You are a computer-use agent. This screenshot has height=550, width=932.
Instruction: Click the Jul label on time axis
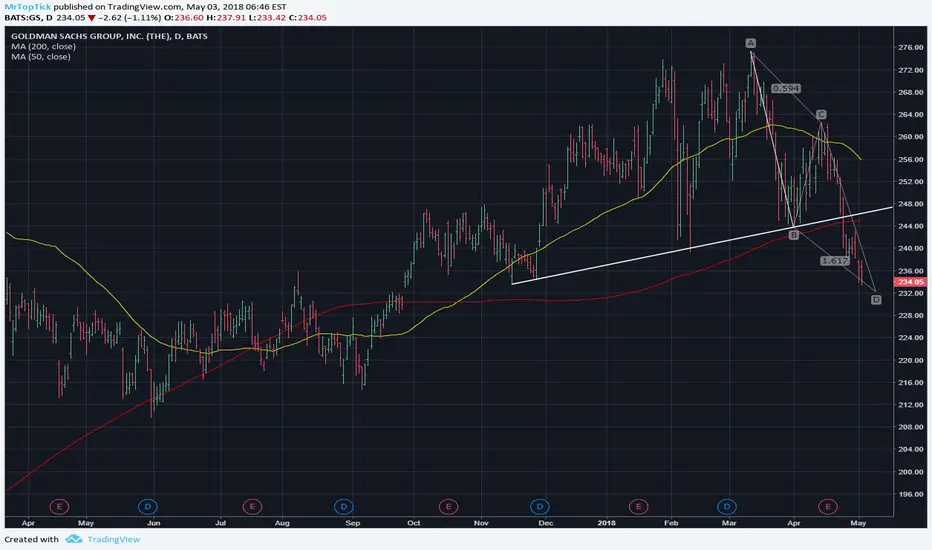[x=220, y=523]
